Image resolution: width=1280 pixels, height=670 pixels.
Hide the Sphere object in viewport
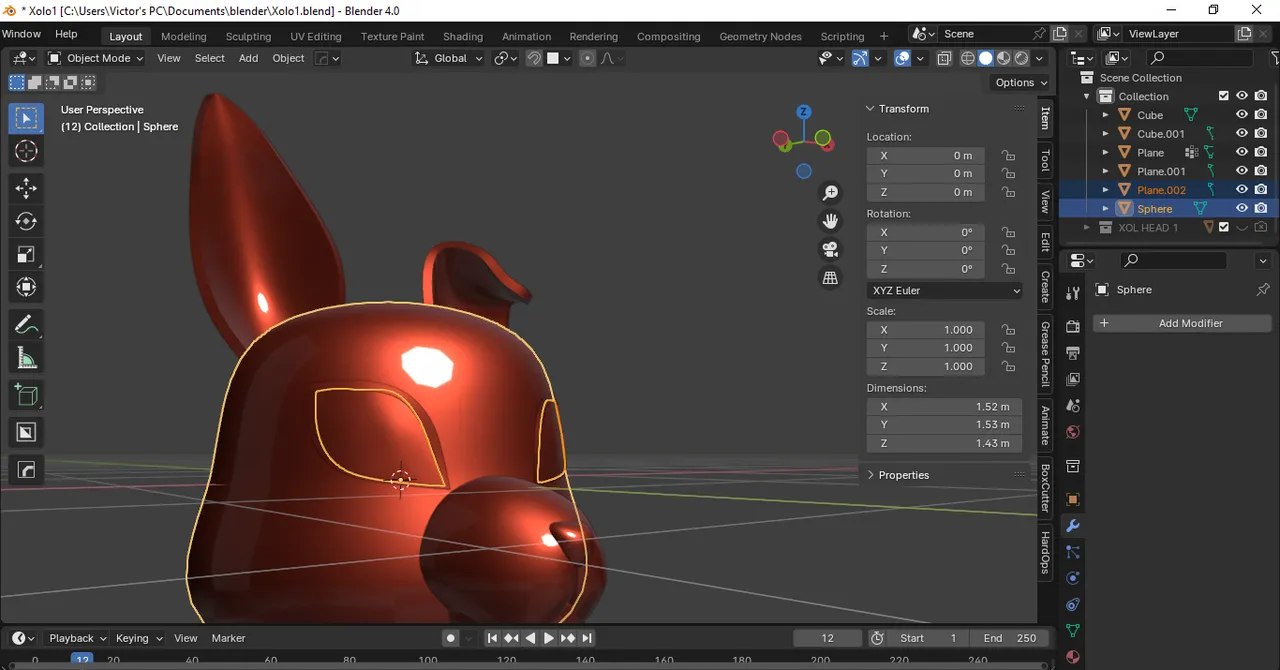[1242, 209]
